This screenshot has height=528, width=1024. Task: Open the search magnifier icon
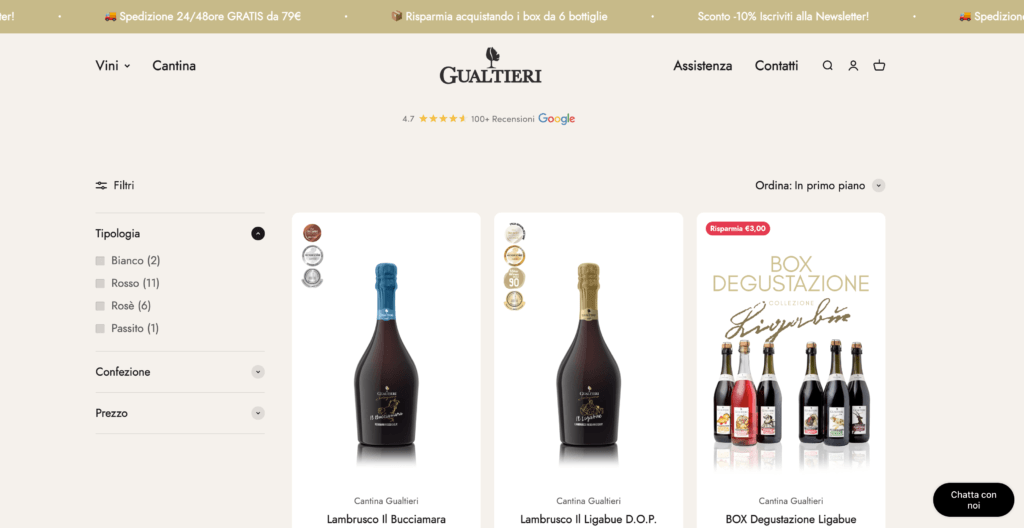click(827, 65)
